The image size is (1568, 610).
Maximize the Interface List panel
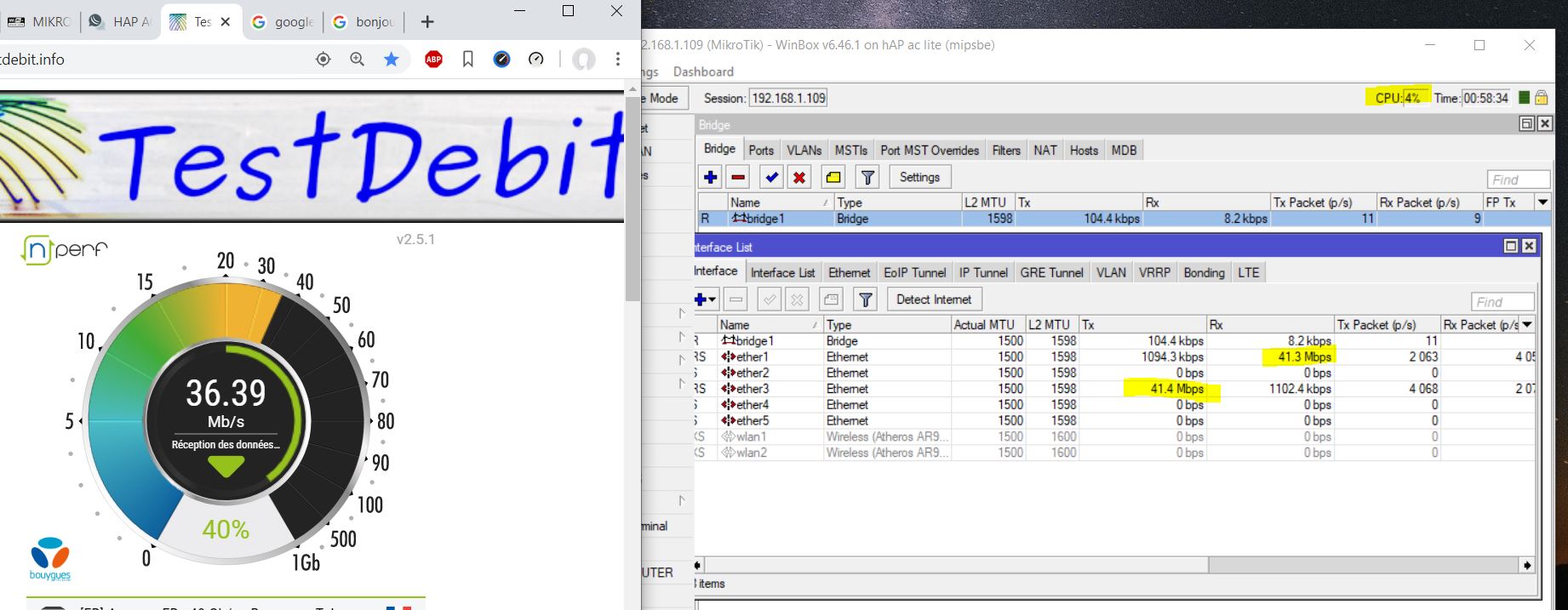click(1511, 246)
